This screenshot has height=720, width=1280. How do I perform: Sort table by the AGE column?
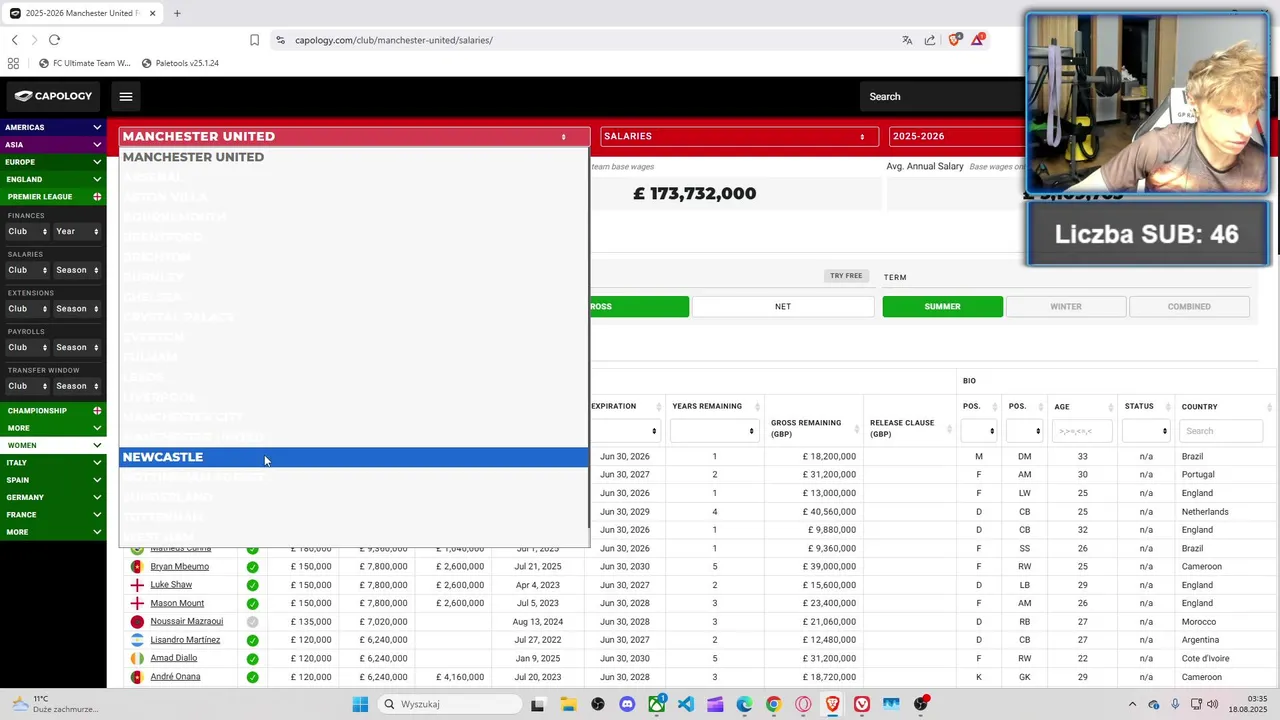(x=1081, y=407)
